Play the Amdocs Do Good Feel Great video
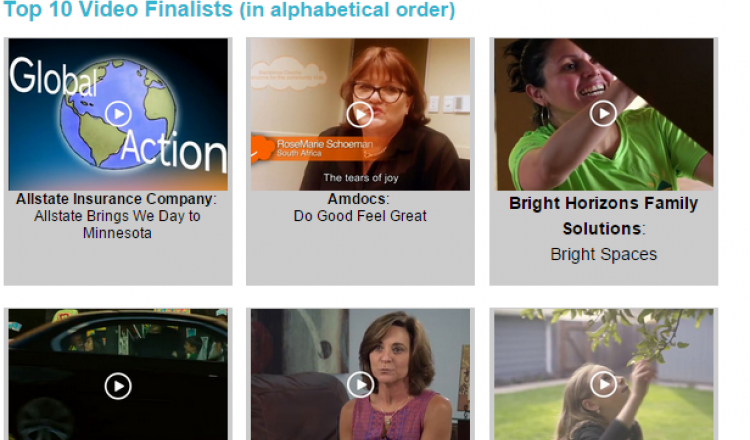 (x=360, y=114)
